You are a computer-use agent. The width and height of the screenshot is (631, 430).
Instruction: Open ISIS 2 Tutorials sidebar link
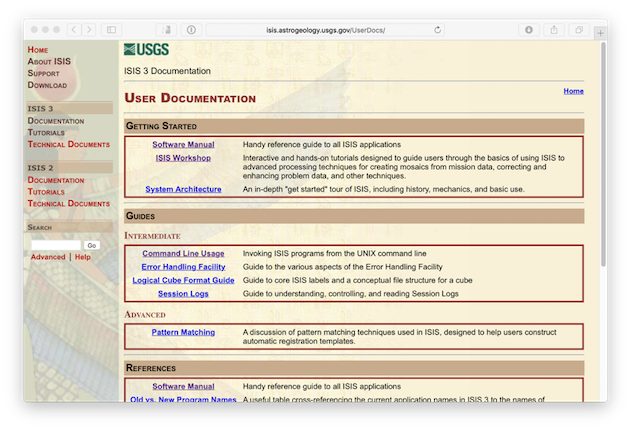point(46,191)
